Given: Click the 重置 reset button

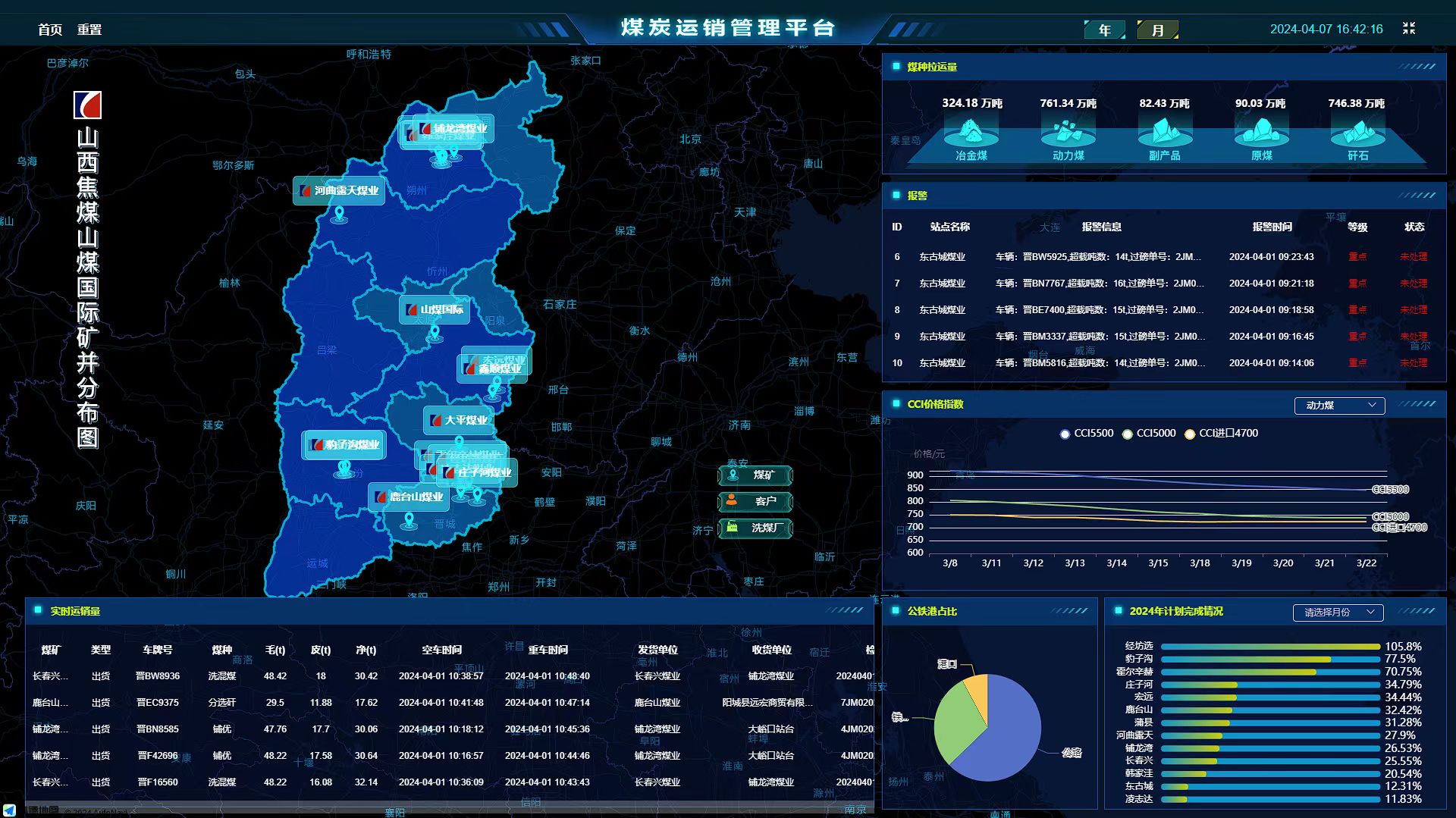Looking at the screenshot, I should click(x=89, y=30).
